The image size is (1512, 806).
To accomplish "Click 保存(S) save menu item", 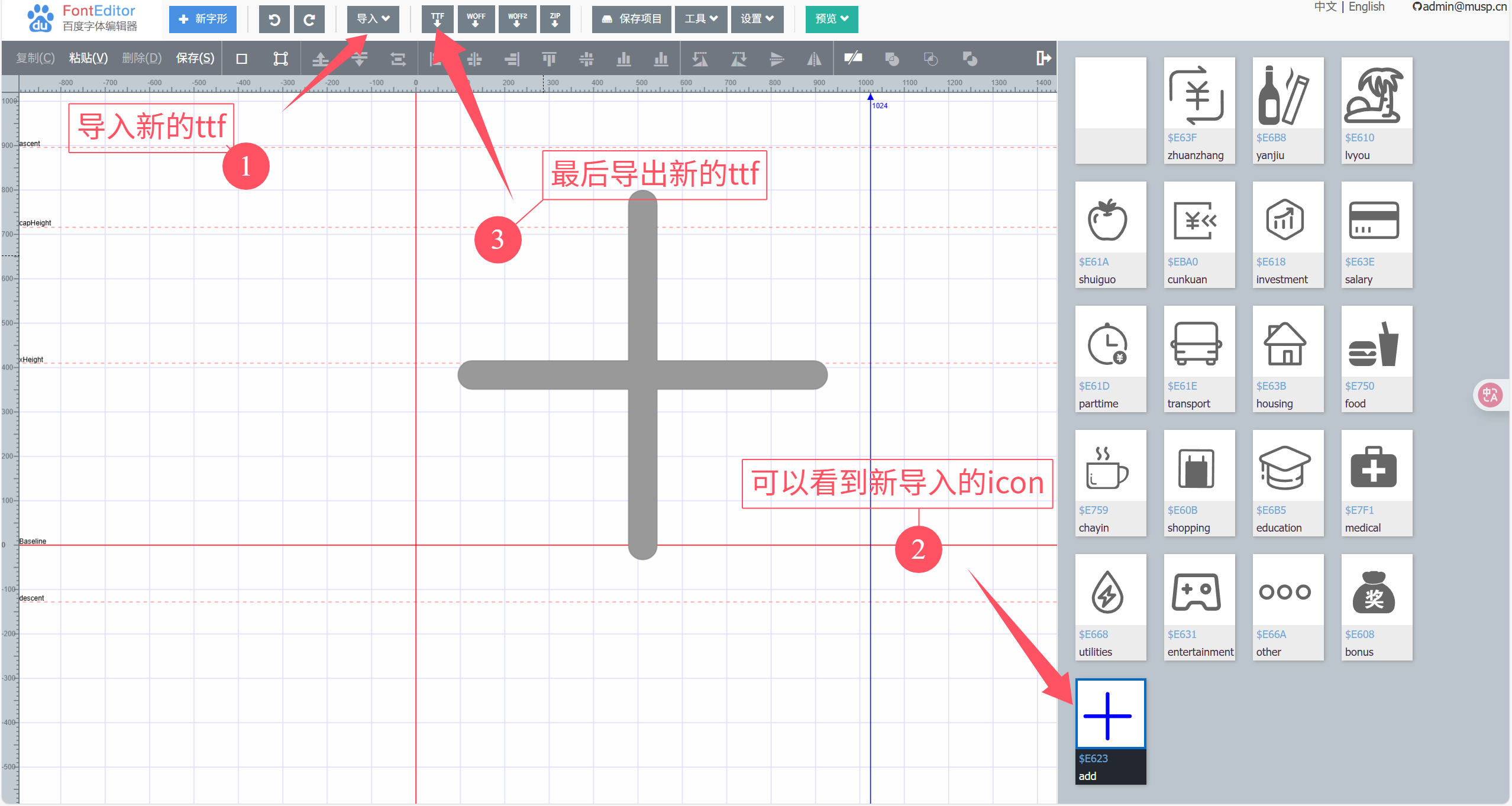I will pyautogui.click(x=195, y=58).
